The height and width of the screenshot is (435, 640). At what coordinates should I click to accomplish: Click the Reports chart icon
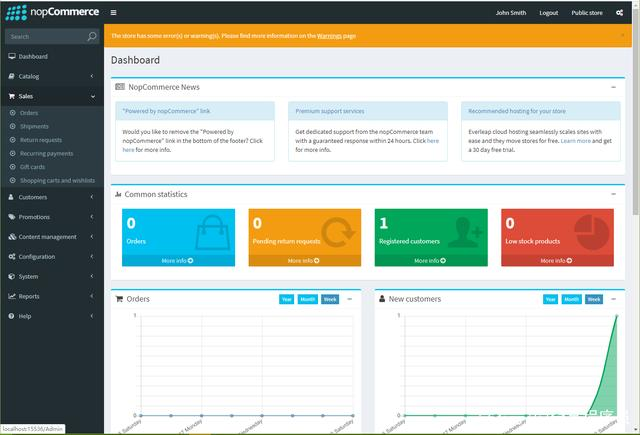[x=12, y=296]
